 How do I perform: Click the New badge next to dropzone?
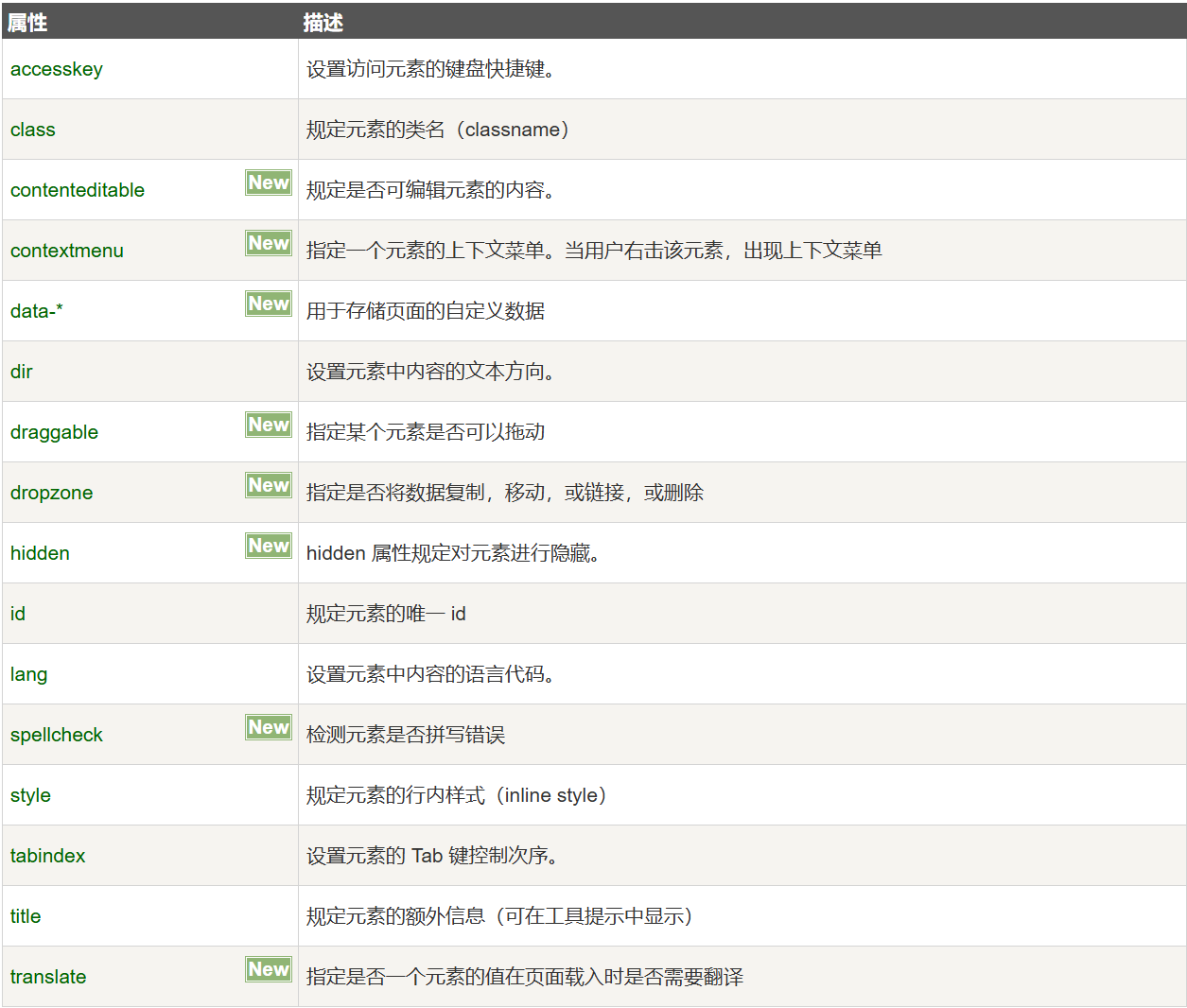(269, 485)
